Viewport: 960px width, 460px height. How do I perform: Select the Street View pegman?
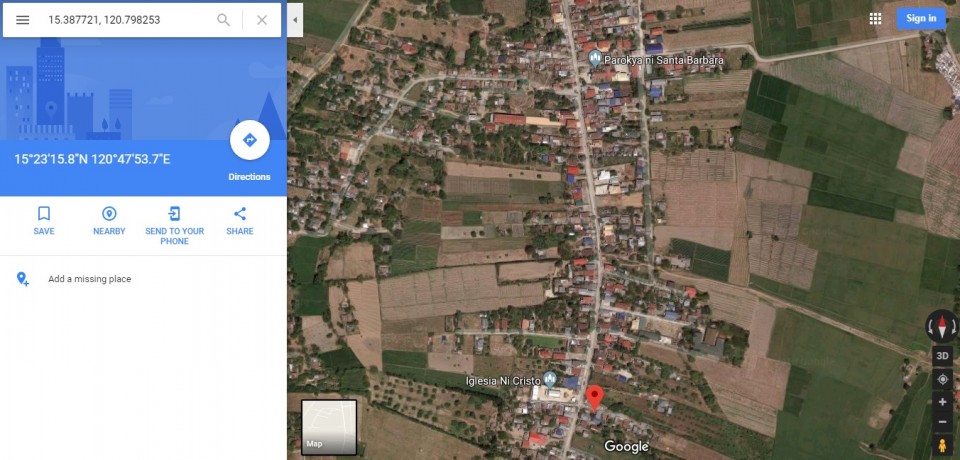click(942, 445)
